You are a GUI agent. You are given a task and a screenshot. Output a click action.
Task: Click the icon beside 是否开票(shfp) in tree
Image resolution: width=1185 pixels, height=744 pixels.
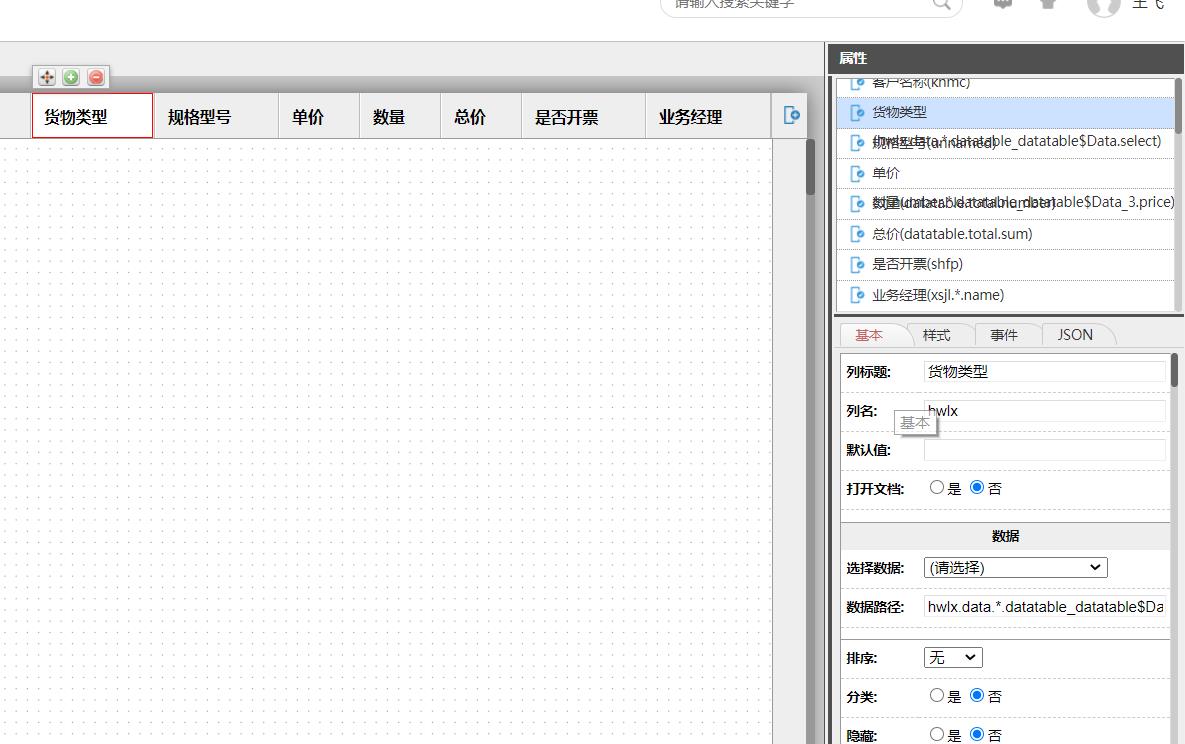coord(856,265)
